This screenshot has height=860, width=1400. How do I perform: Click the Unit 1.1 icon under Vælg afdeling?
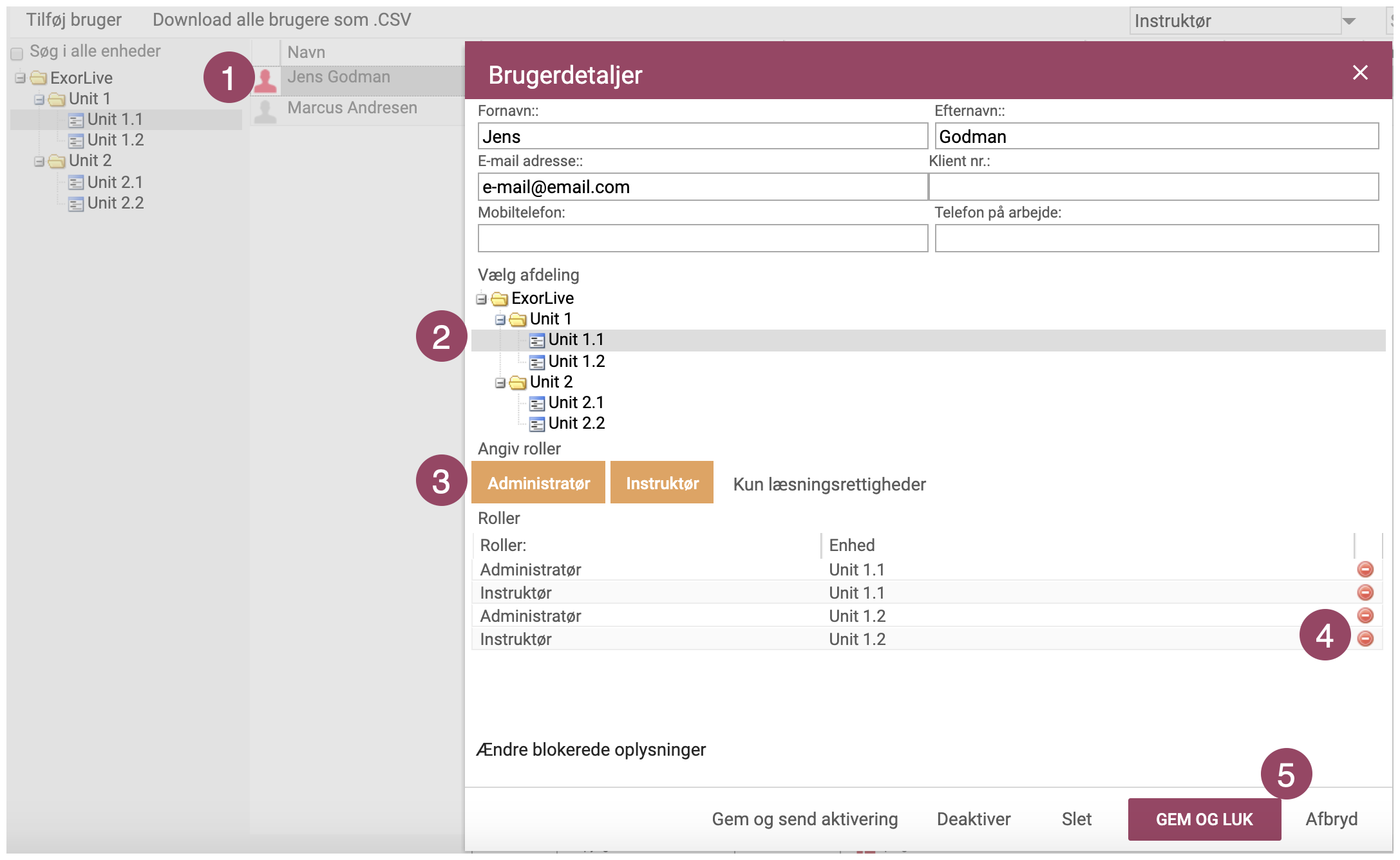(537, 341)
